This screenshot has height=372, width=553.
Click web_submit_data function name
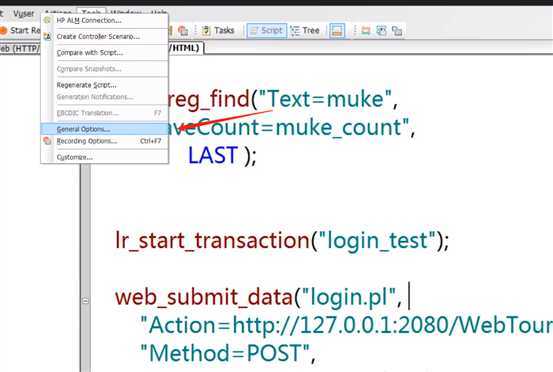click(203, 297)
